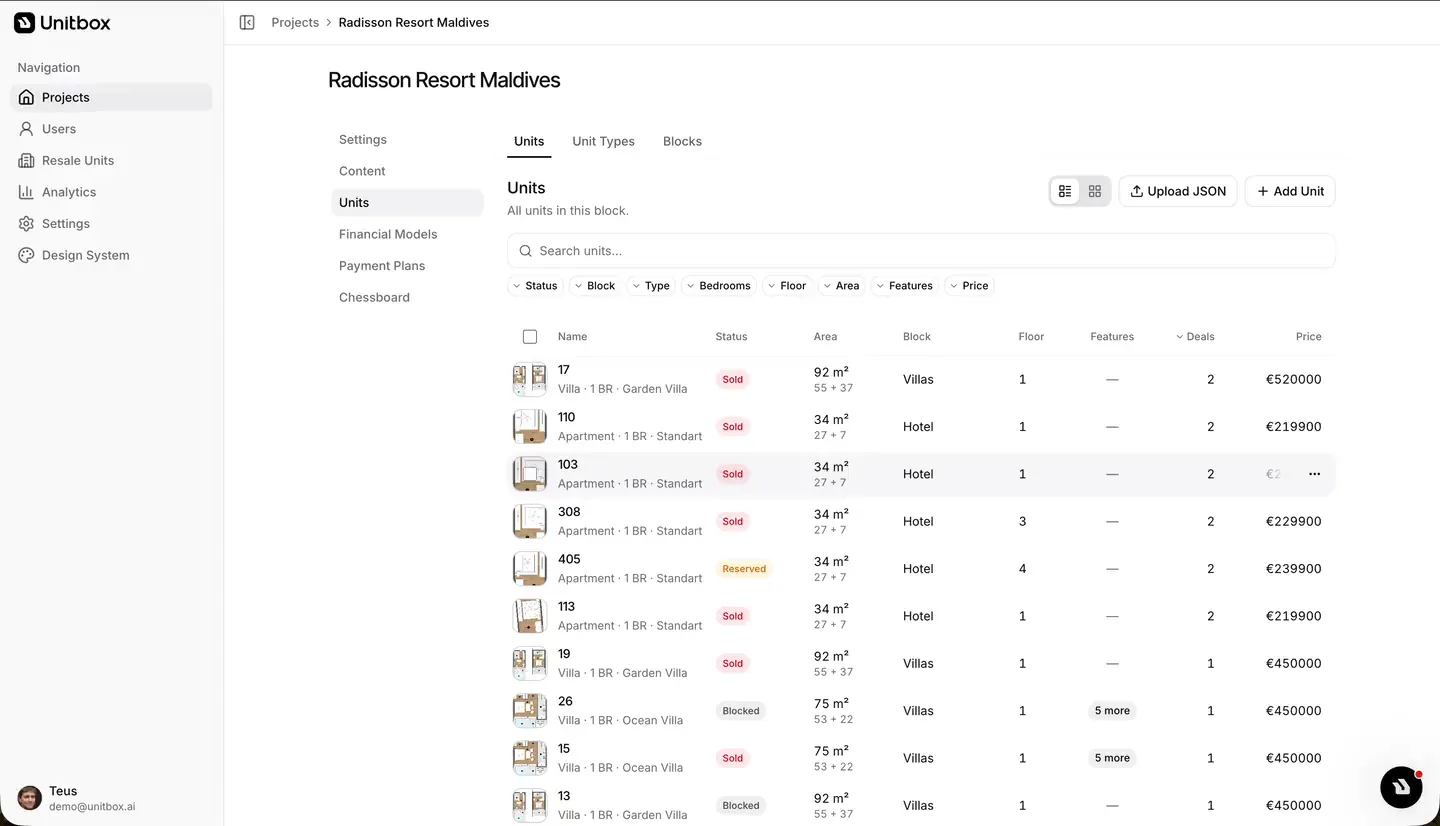Click the Name column header
Viewport: 1440px width, 826px height.
(572, 337)
